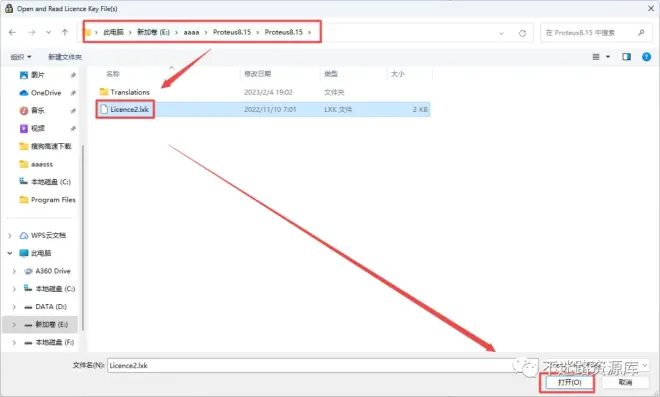Toggle the preview pane

tap(626, 57)
